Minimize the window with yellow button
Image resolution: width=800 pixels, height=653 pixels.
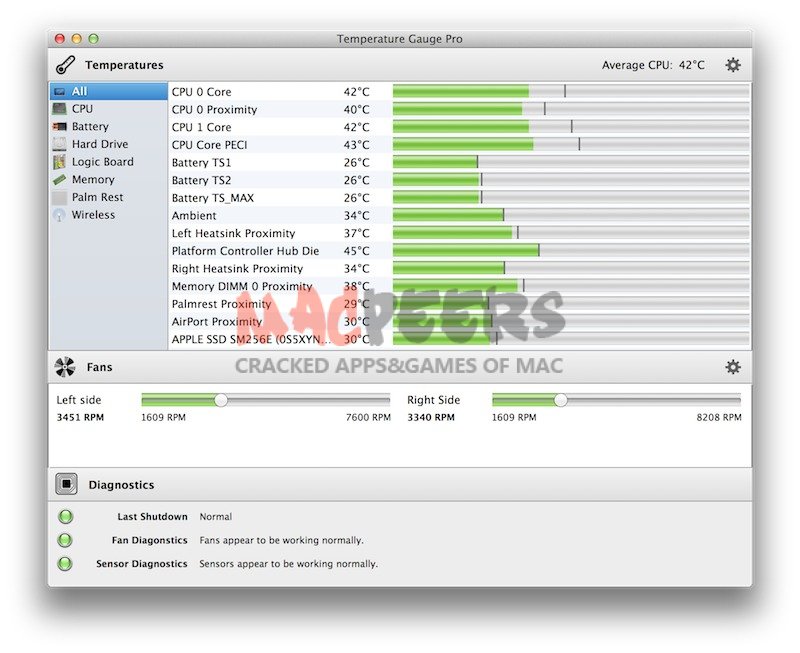click(77, 38)
